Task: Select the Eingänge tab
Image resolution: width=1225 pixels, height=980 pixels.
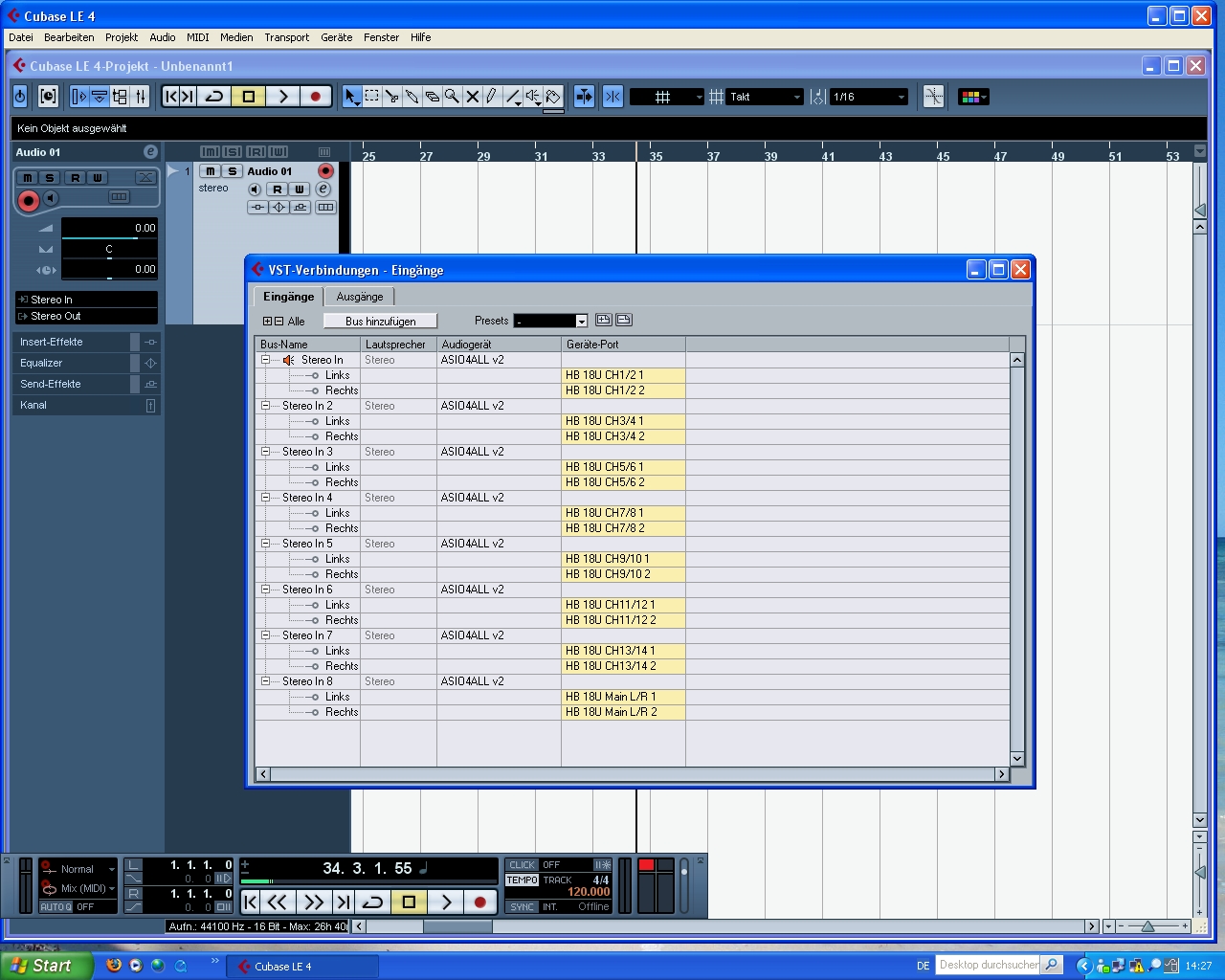Action: (x=288, y=297)
